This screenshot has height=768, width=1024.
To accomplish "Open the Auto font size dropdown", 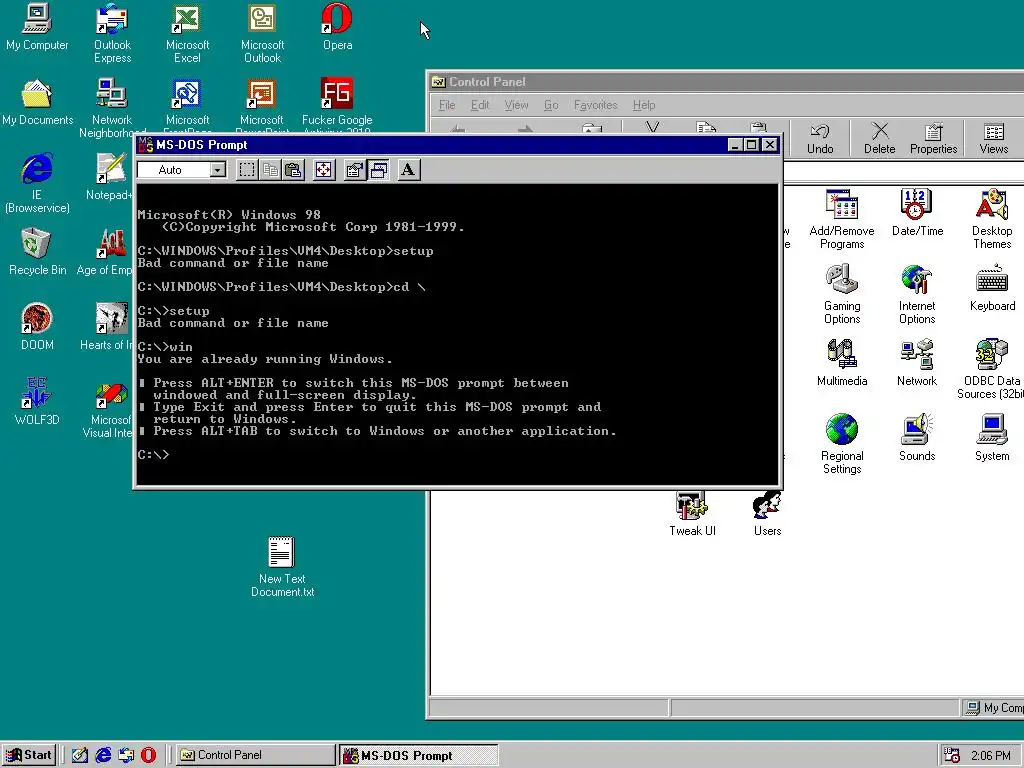I will (217, 170).
